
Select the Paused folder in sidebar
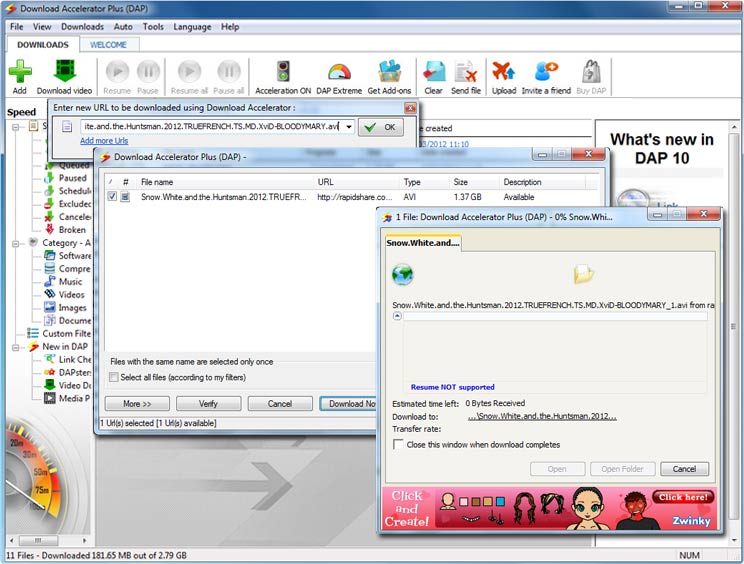[x=72, y=178]
